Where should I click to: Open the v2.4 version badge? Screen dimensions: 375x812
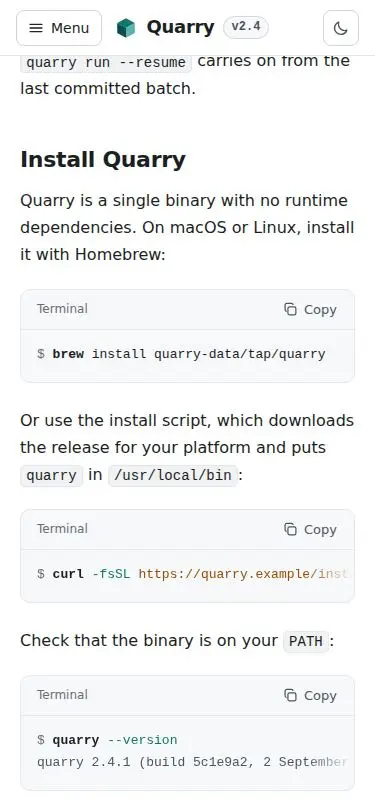pyautogui.click(x=246, y=27)
